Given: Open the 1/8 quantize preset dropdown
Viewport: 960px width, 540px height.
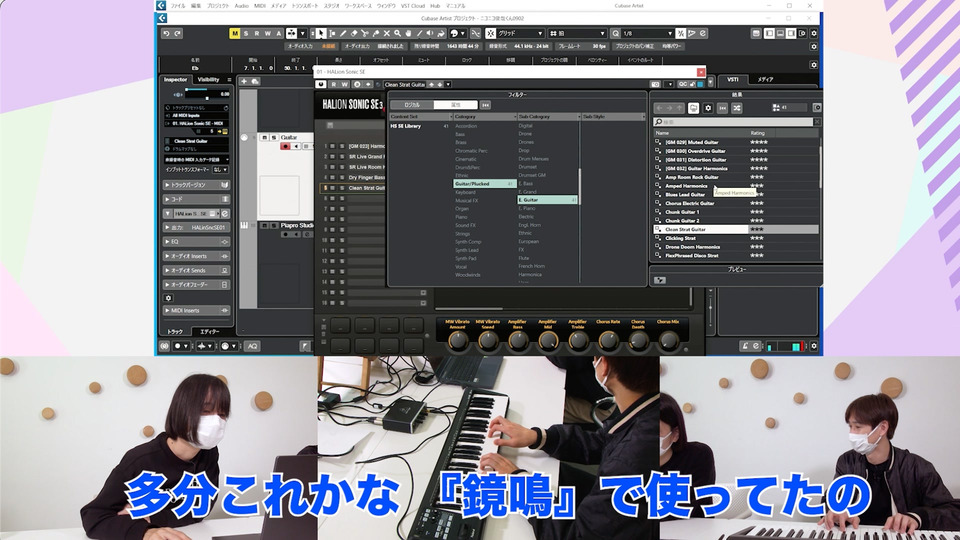Looking at the screenshot, I should pyautogui.click(x=647, y=33).
